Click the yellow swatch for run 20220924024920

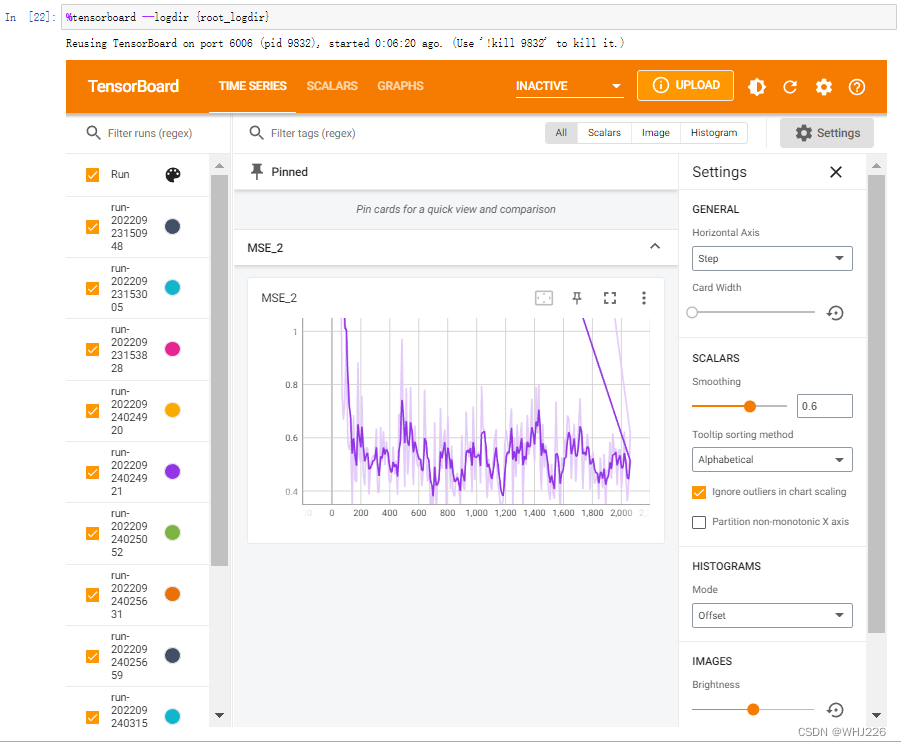pos(172,410)
